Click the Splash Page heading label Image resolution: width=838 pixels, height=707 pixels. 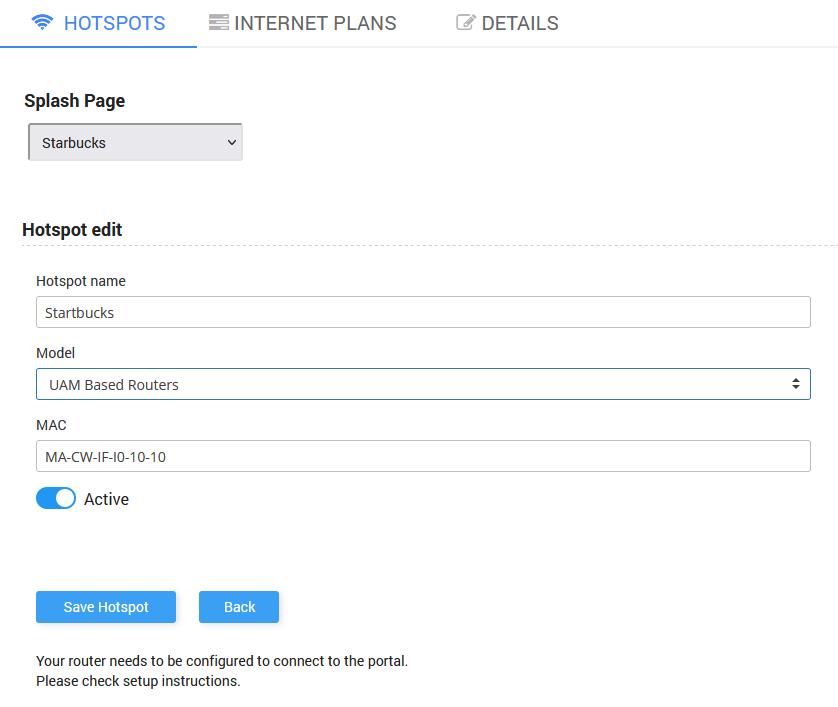[75, 101]
